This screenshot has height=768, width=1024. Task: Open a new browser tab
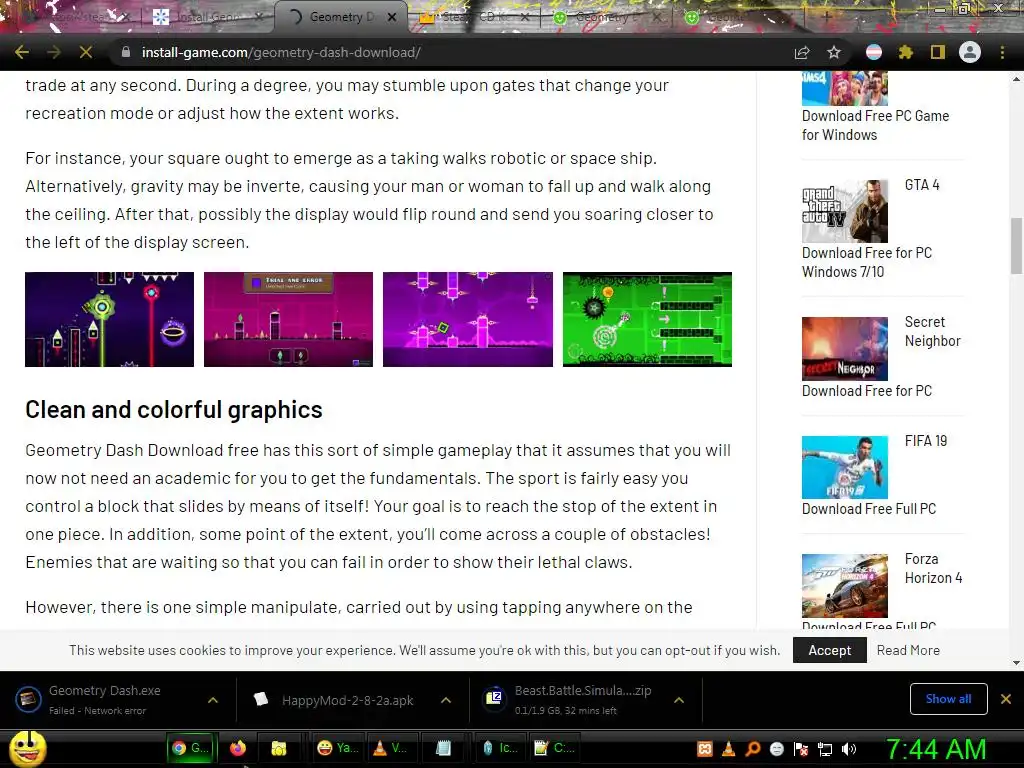click(827, 17)
